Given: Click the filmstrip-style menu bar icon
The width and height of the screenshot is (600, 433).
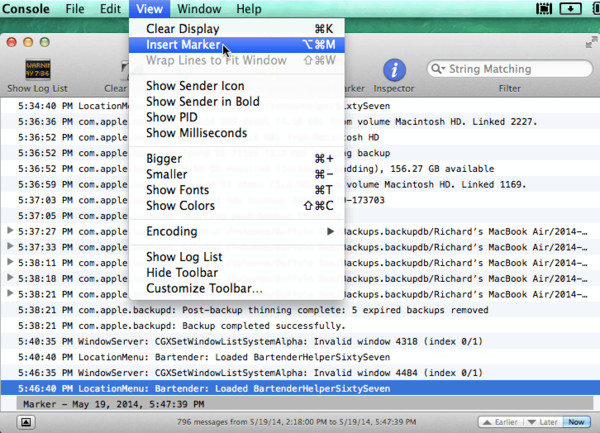Looking at the screenshot, I should 544,8.
